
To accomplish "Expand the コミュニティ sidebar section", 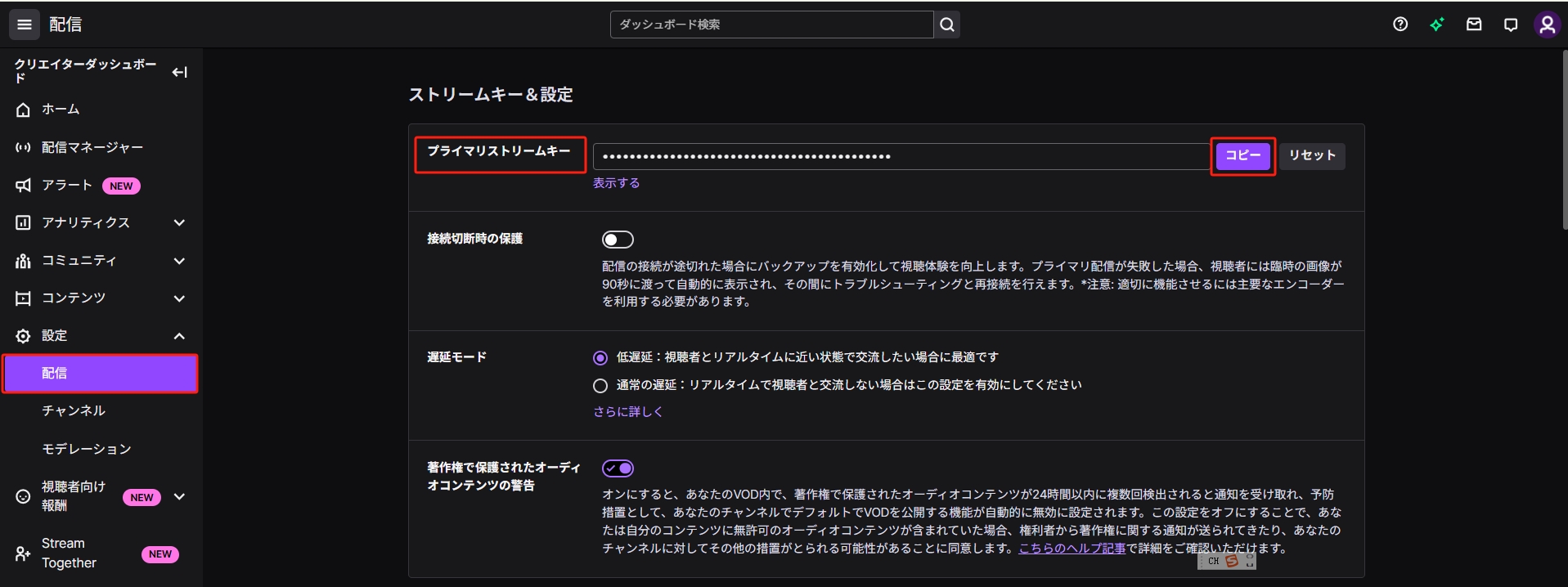I will (179, 261).
